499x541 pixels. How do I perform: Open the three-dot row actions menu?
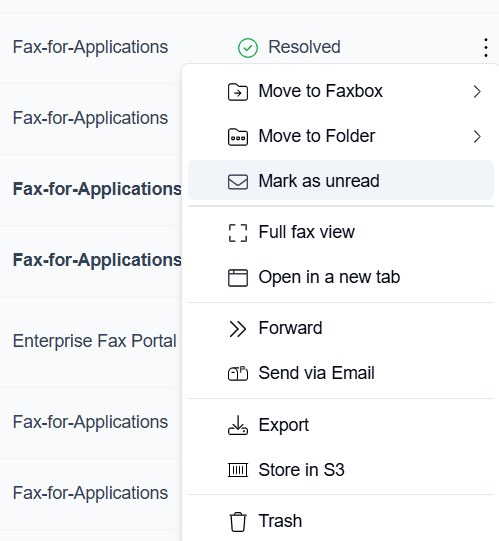tap(486, 48)
